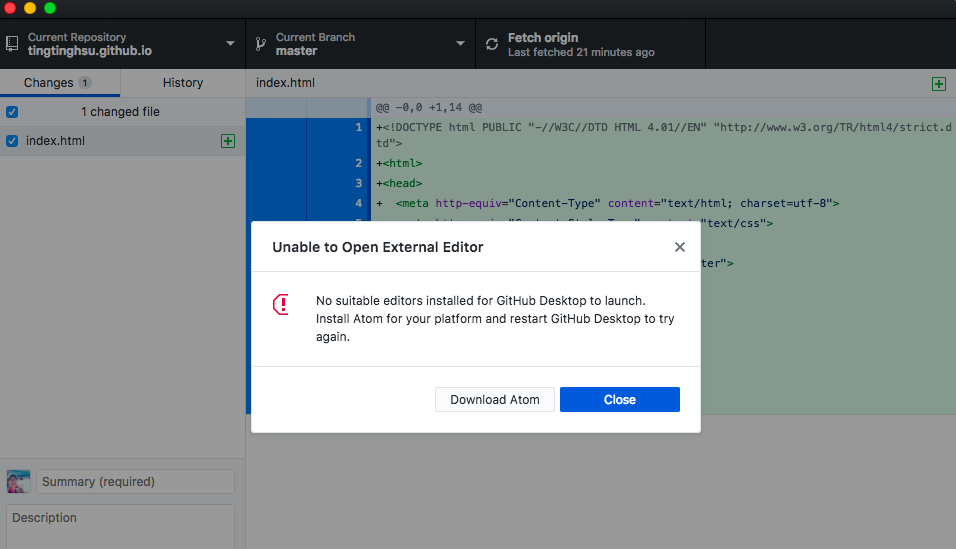Toggle the checkbox for all changed files
The image size is (956, 549).
coord(12,112)
